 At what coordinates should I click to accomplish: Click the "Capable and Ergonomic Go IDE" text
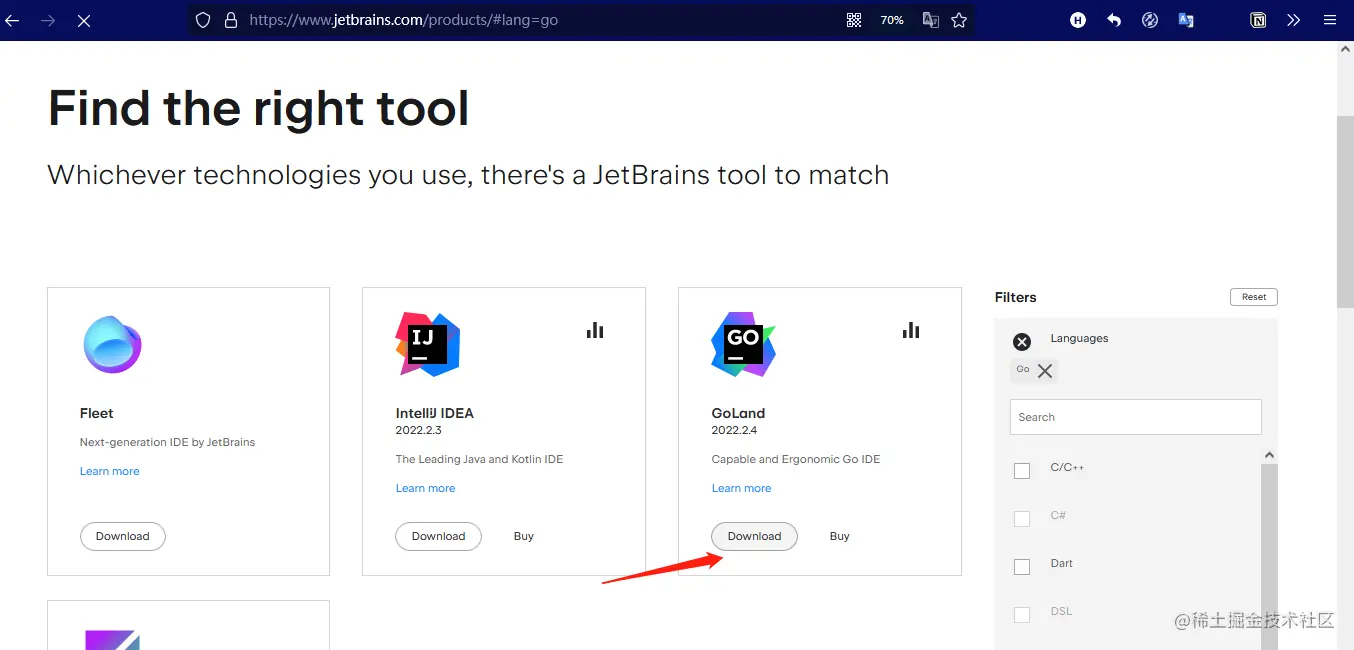(x=796, y=459)
